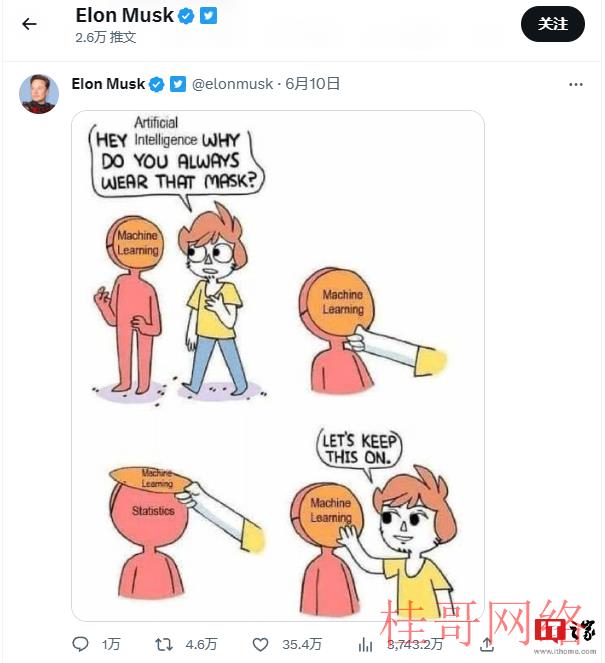The width and height of the screenshot is (605, 663).
Task: Share the tweet via upload icon
Action: [487, 644]
